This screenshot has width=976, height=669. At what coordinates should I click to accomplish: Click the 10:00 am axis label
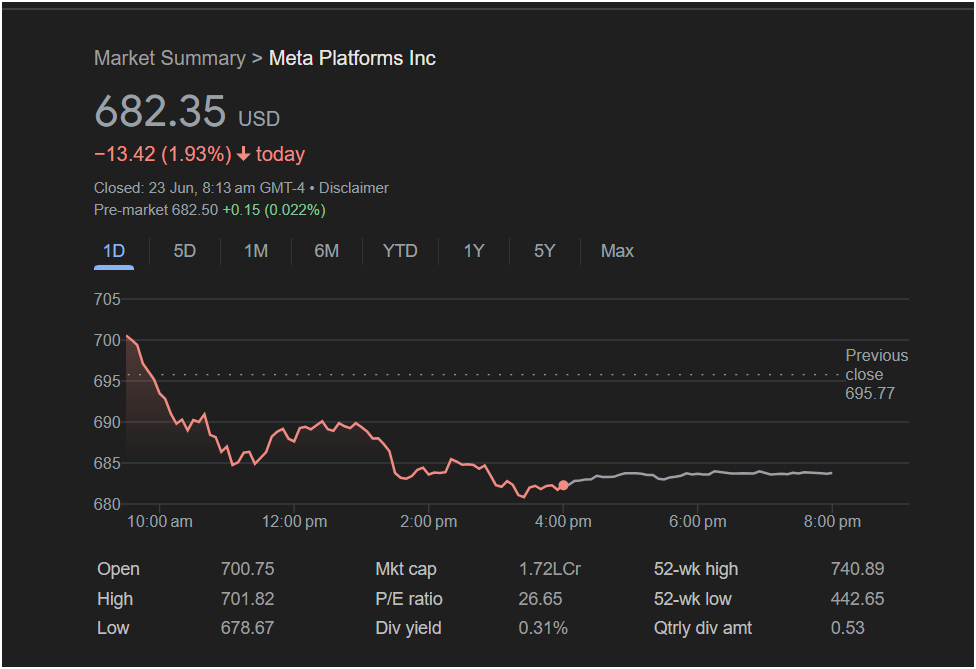[160, 522]
